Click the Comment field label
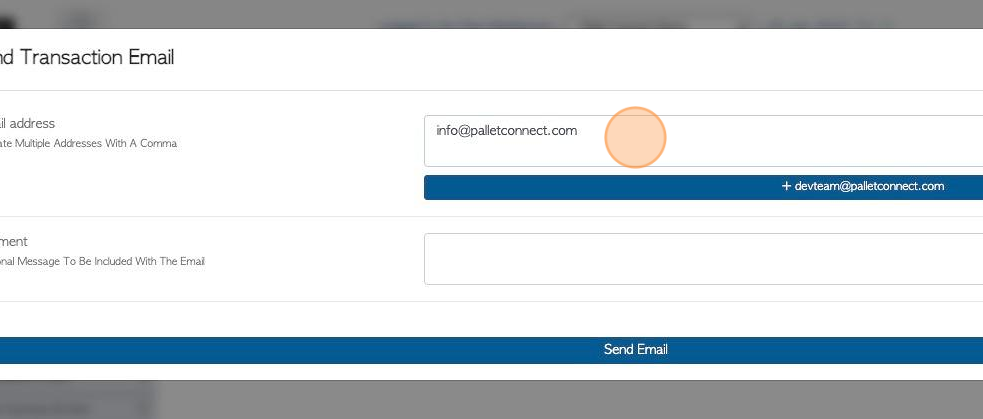The image size is (983, 419). pyautogui.click(x=14, y=241)
